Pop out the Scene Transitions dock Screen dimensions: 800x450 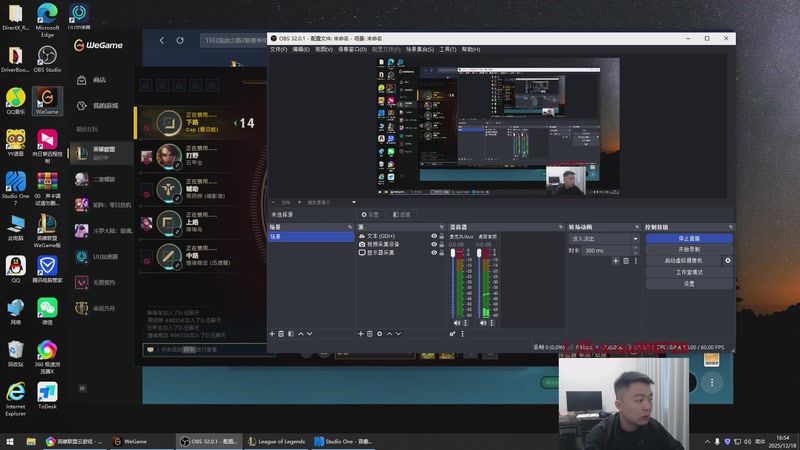[637, 227]
